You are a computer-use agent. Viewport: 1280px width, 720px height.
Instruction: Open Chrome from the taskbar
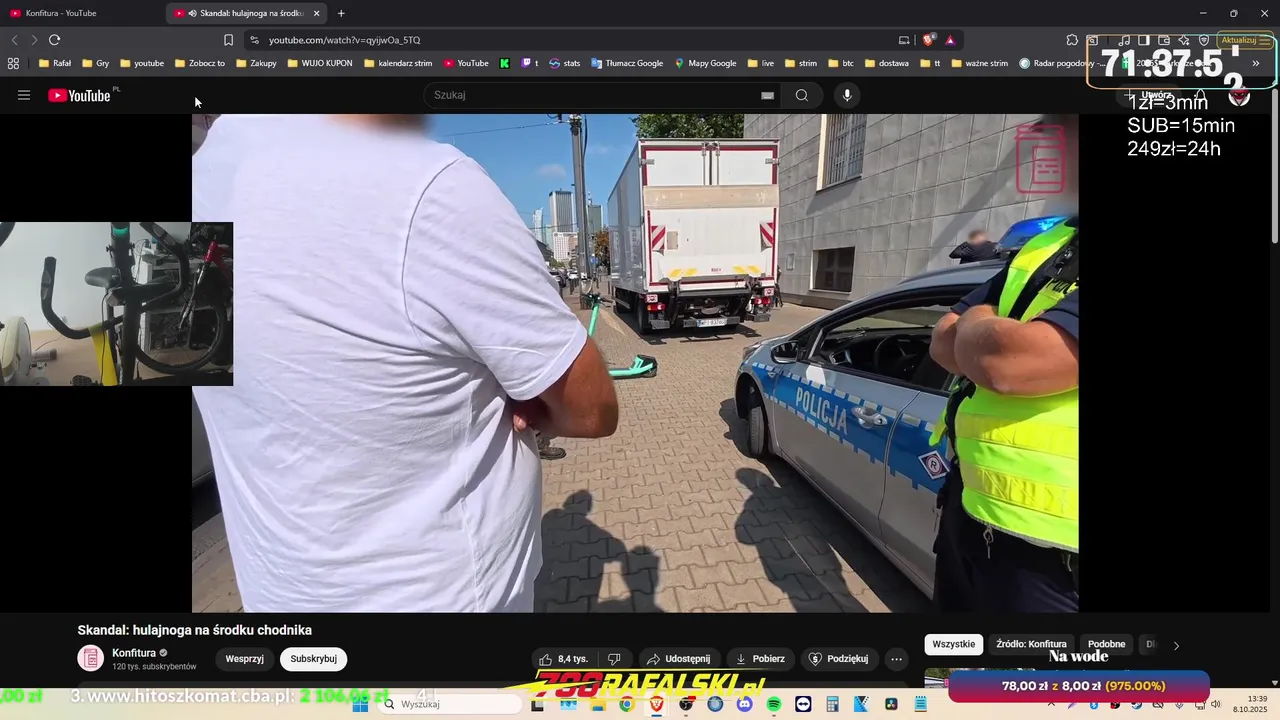(626, 704)
